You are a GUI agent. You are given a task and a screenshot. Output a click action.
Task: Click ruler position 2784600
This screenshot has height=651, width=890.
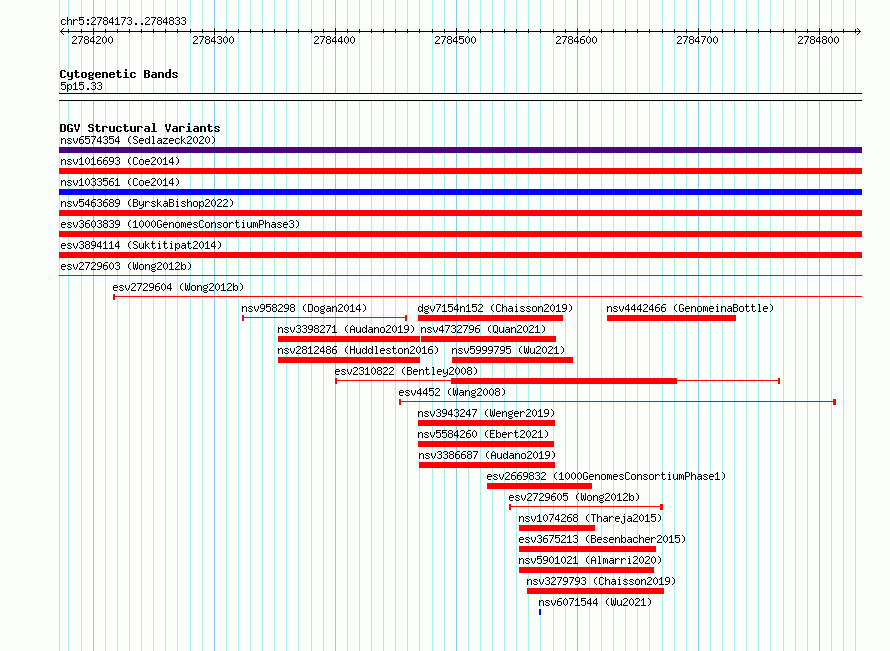tap(576, 40)
